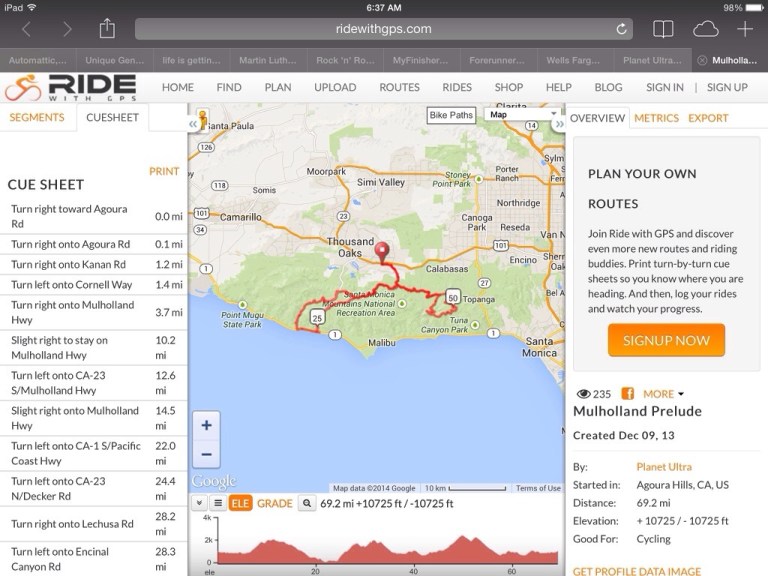
Task: Reload the ridewithgps.com page
Action: pos(622,29)
